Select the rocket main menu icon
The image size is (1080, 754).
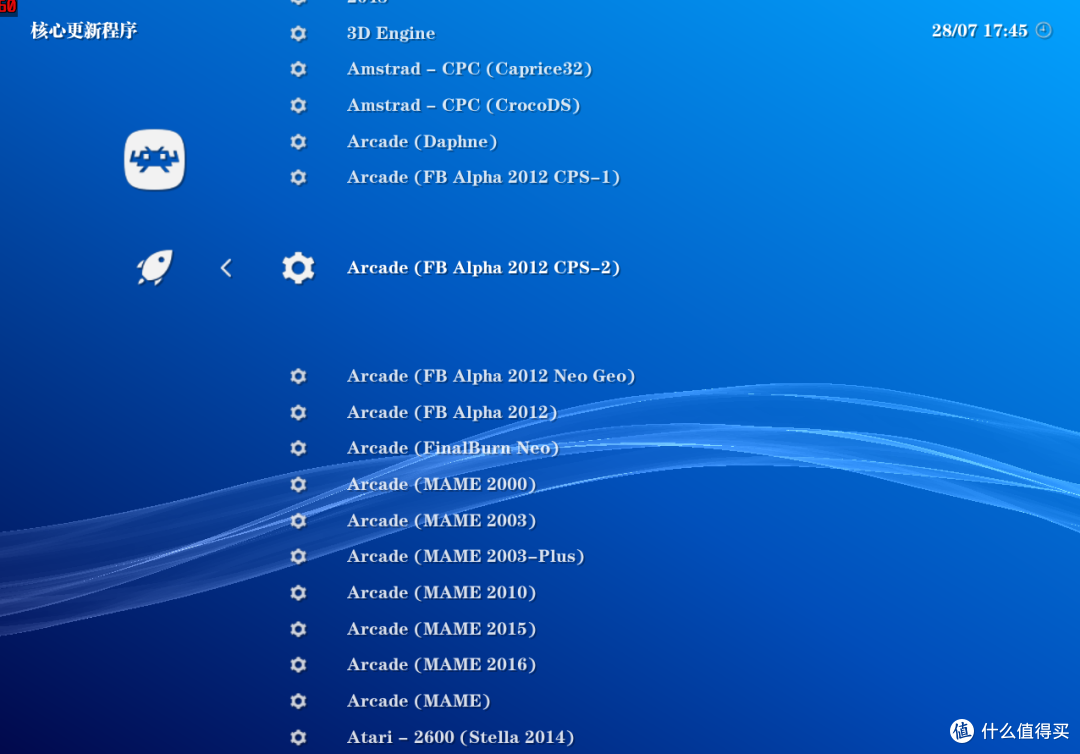coord(154,267)
